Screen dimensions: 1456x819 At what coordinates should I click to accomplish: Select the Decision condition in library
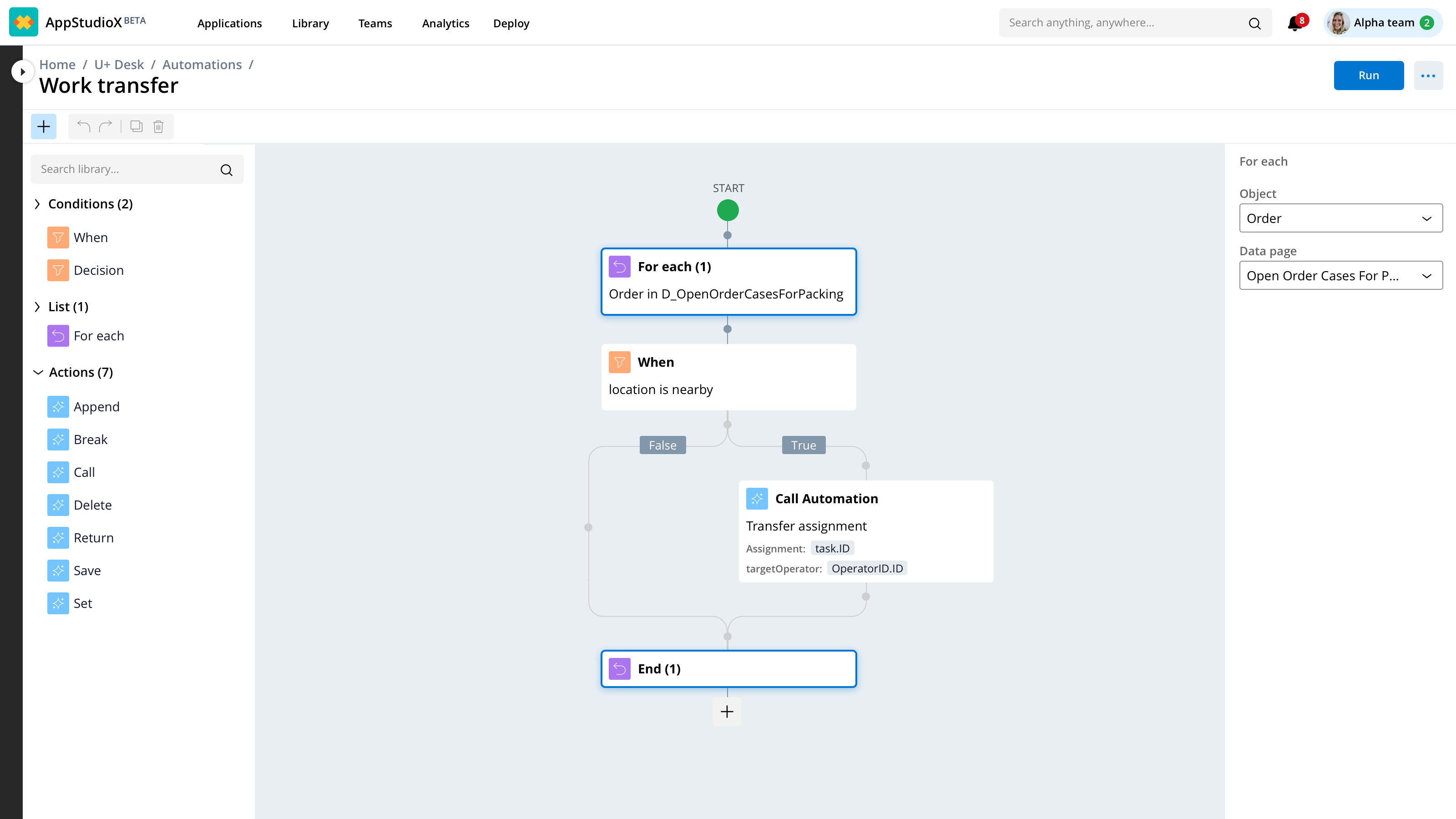[x=98, y=270]
